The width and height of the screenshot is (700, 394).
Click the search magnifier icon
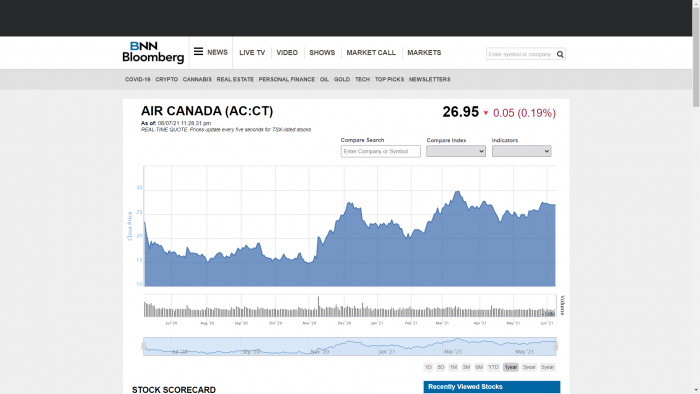click(560, 54)
